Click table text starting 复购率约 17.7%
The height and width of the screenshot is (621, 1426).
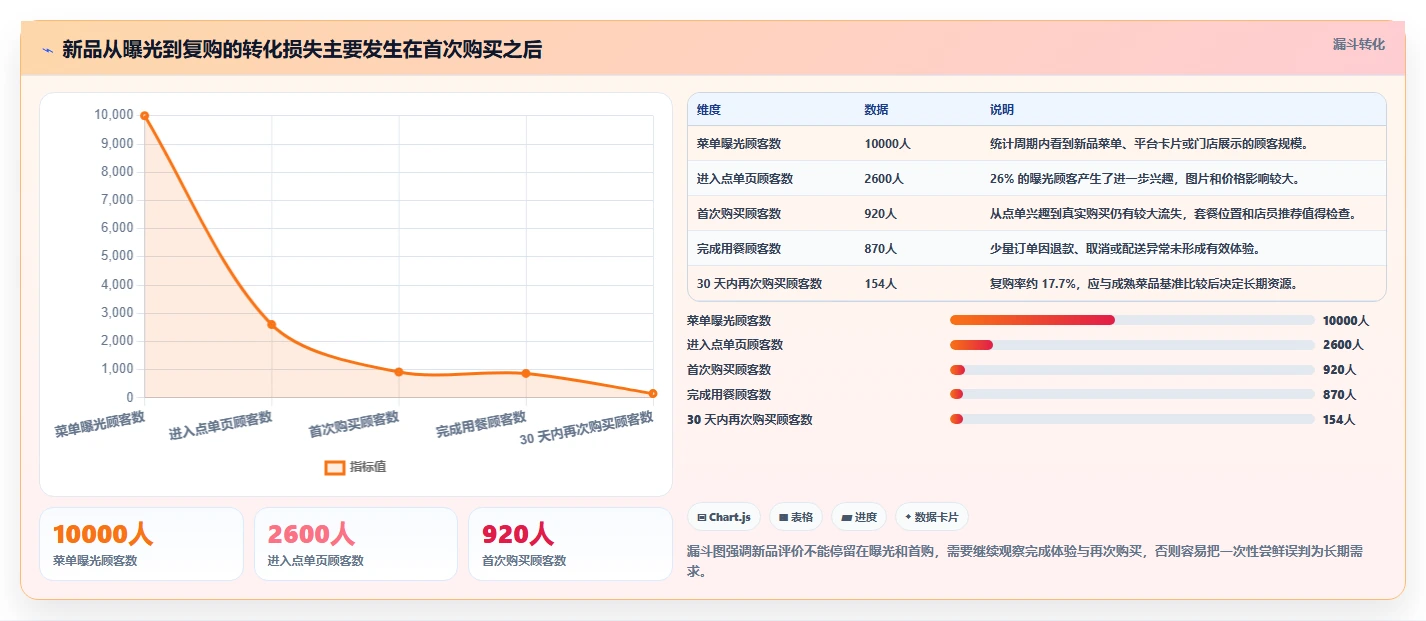tap(1144, 284)
